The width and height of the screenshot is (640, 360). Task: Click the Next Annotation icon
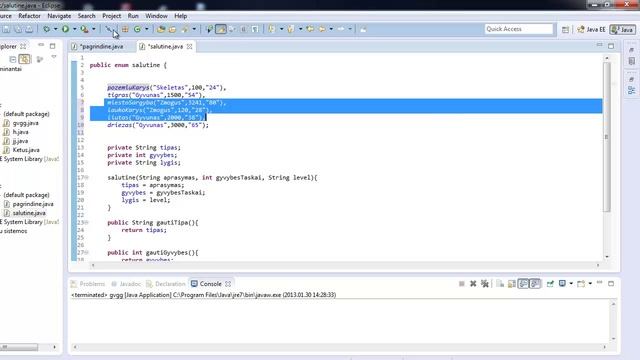271,29
